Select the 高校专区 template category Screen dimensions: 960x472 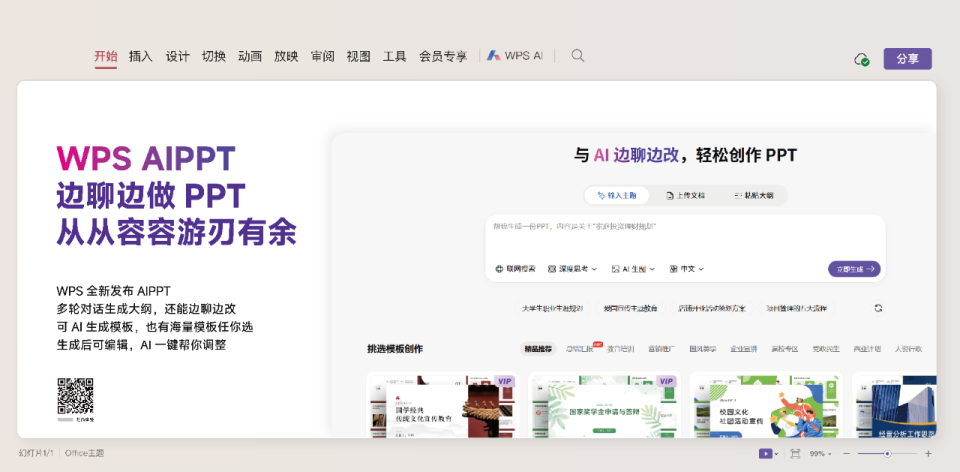785,349
